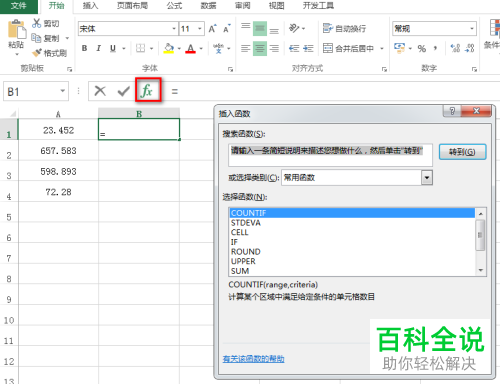The width and height of the screenshot is (500, 384).
Task: Open font color dropdown arrow
Action: (x=201, y=49)
